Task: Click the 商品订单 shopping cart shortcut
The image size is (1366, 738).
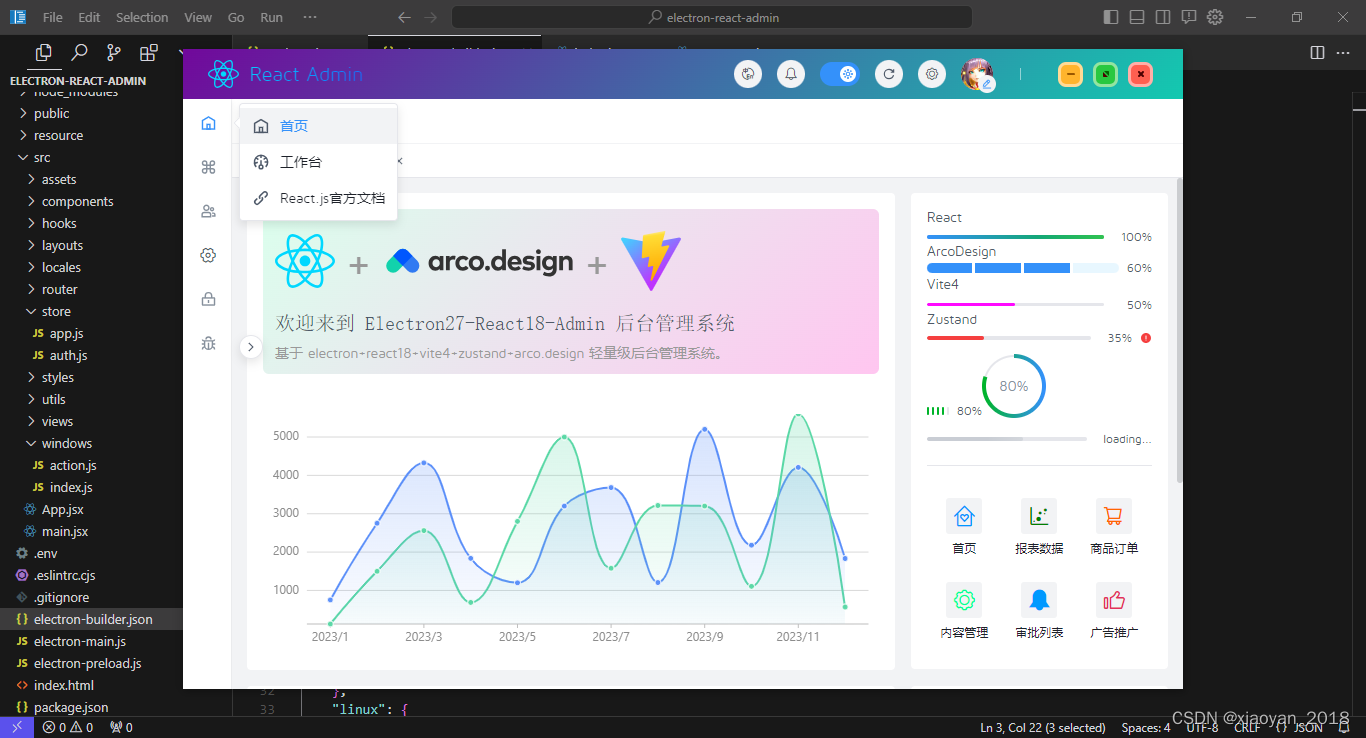Action: [1114, 516]
